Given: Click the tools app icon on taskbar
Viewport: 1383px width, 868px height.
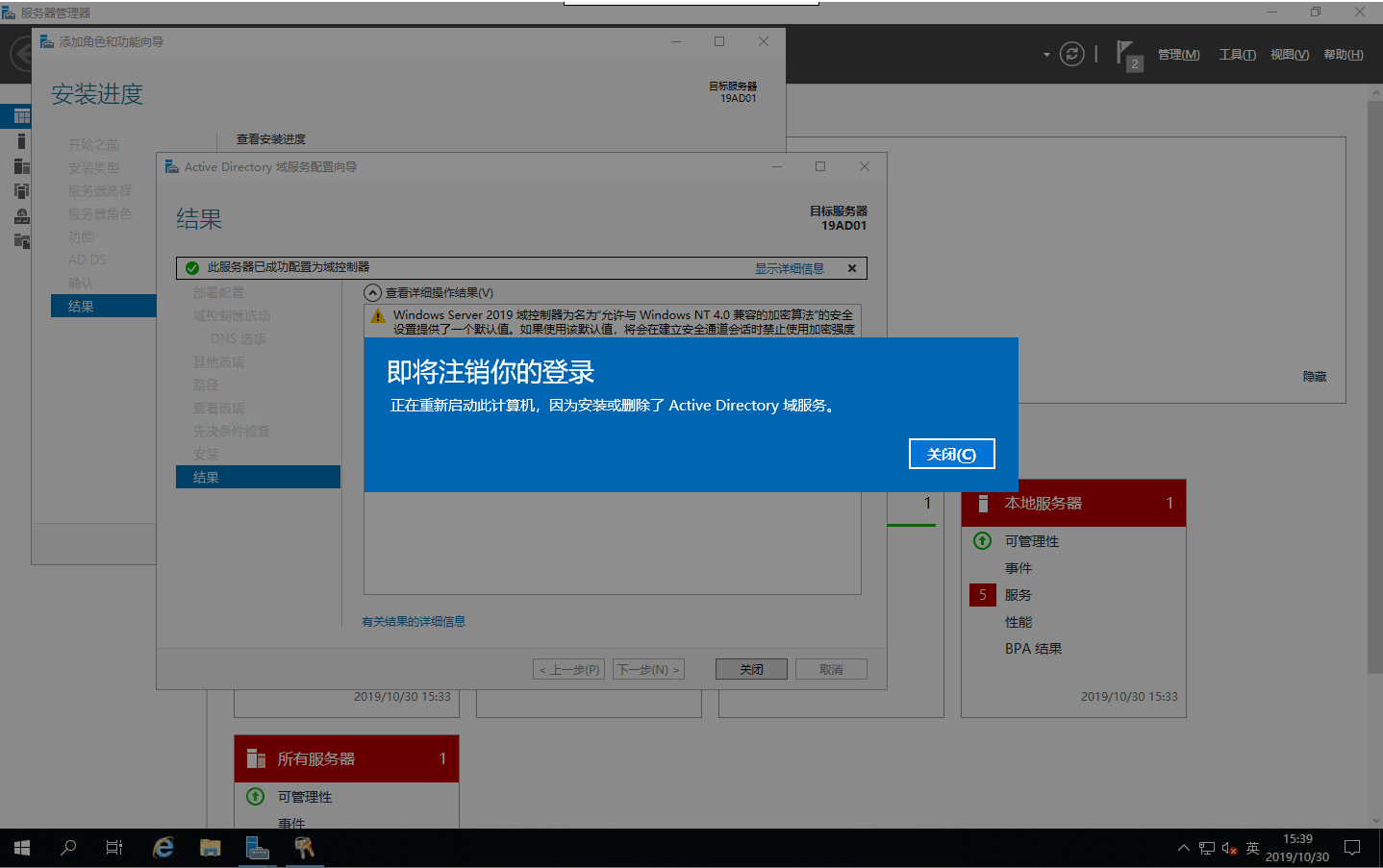Looking at the screenshot, I should tap(304, 848).
